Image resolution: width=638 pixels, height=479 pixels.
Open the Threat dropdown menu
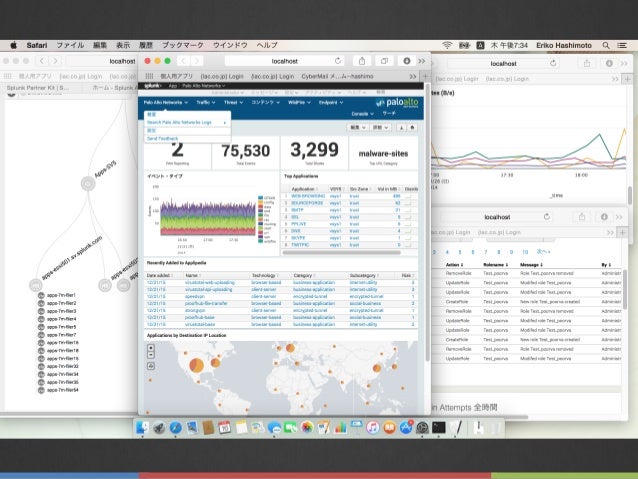pyautogui.click(x=233, y=103)
